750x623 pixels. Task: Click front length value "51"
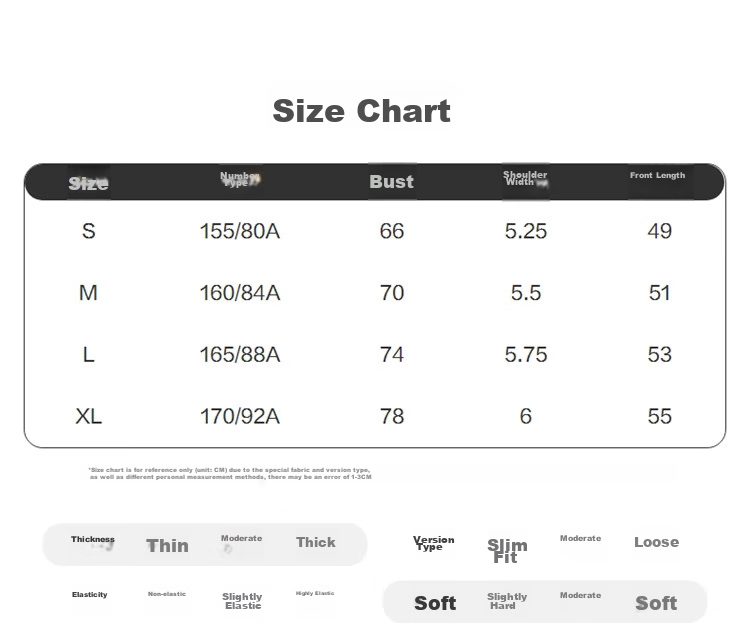tap(660, 293)
